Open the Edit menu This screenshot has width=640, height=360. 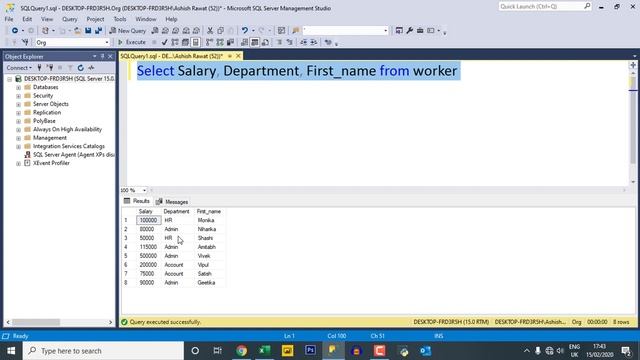(x=27, y=19)
